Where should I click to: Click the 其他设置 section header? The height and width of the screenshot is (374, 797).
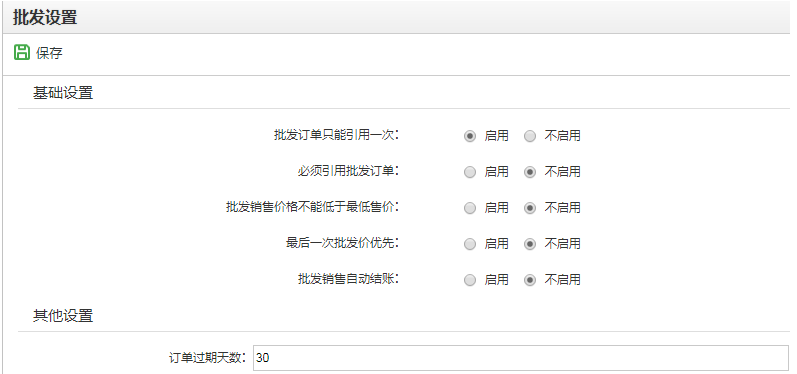point(63,316)
